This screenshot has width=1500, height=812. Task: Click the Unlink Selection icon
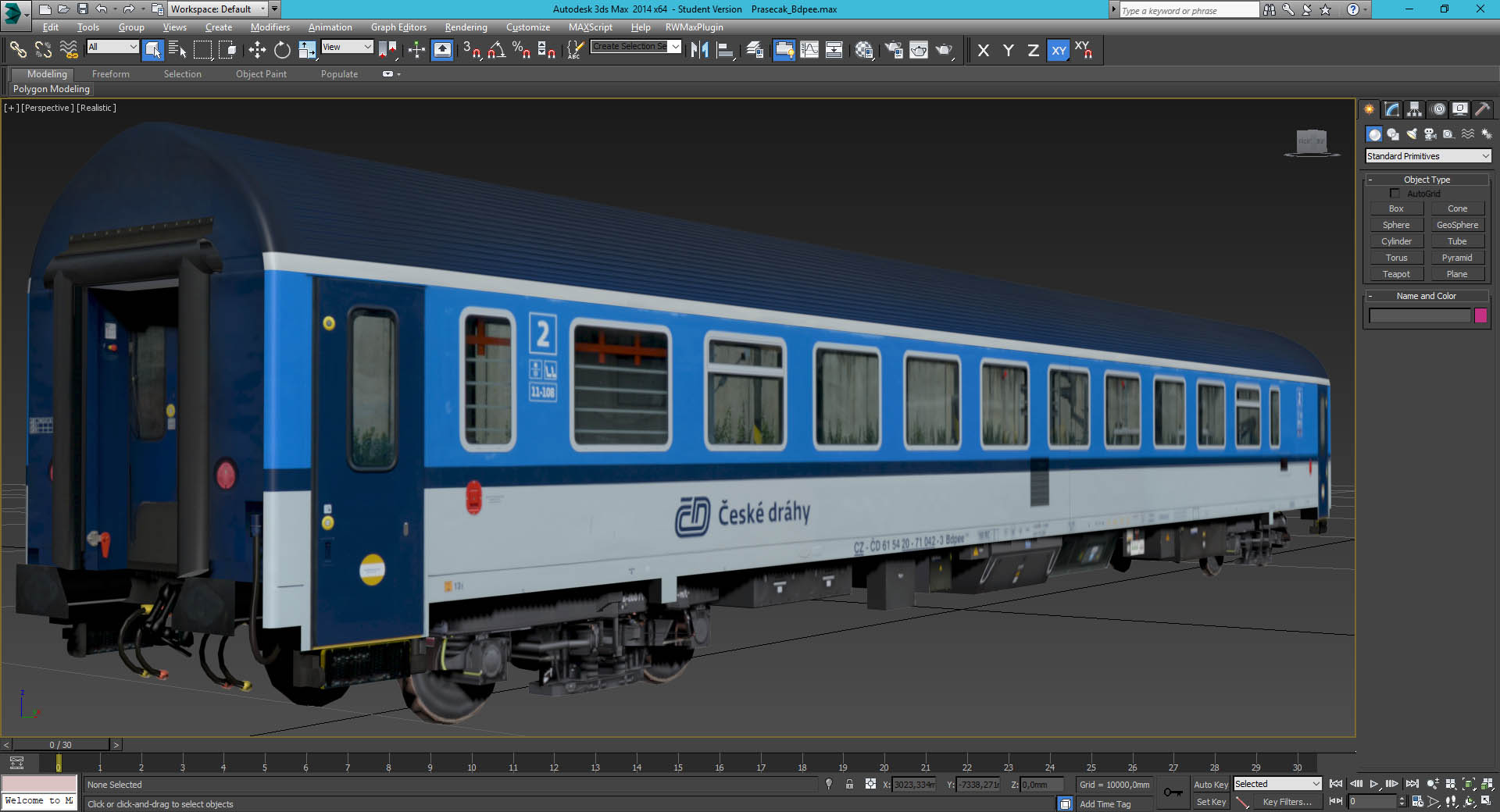[43, 50]
